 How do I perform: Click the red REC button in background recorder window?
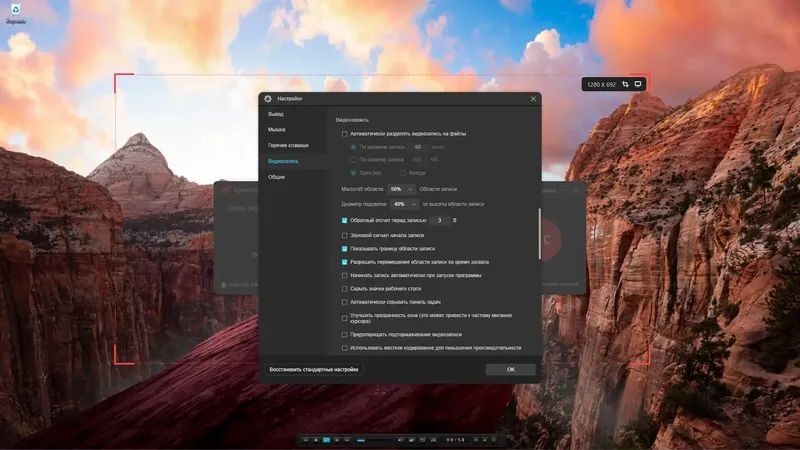[551, 240]
